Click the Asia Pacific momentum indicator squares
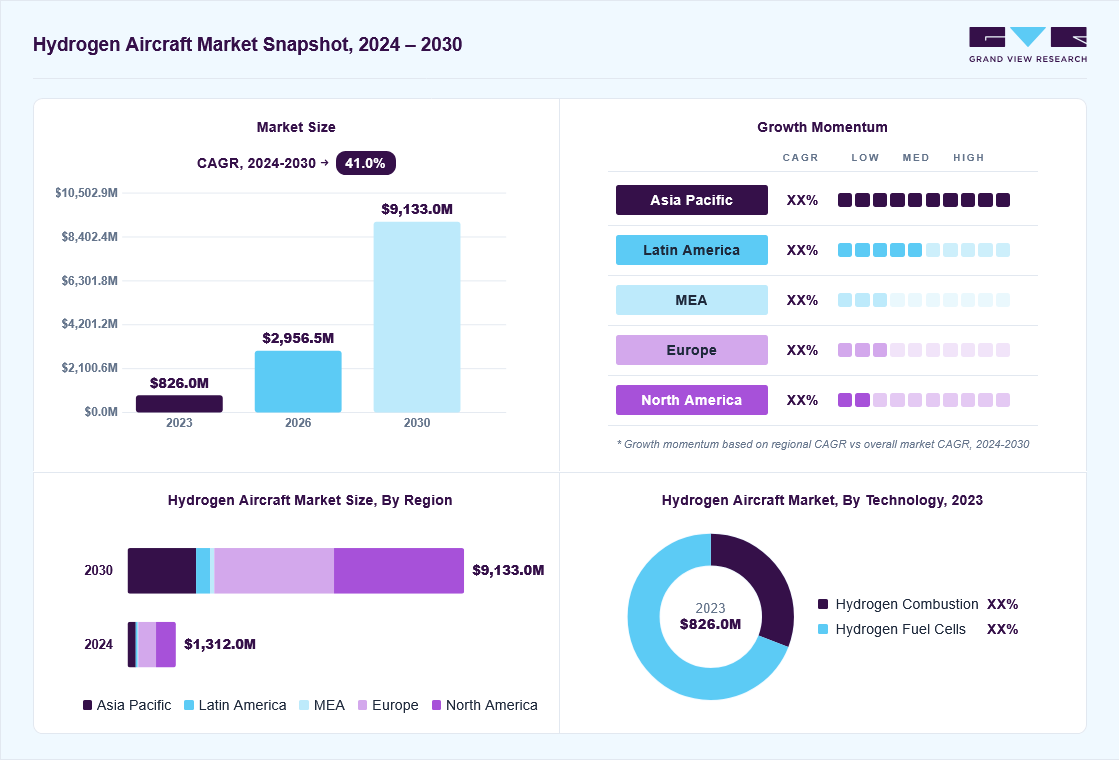The image size is (1120, 760). [924, 200]
